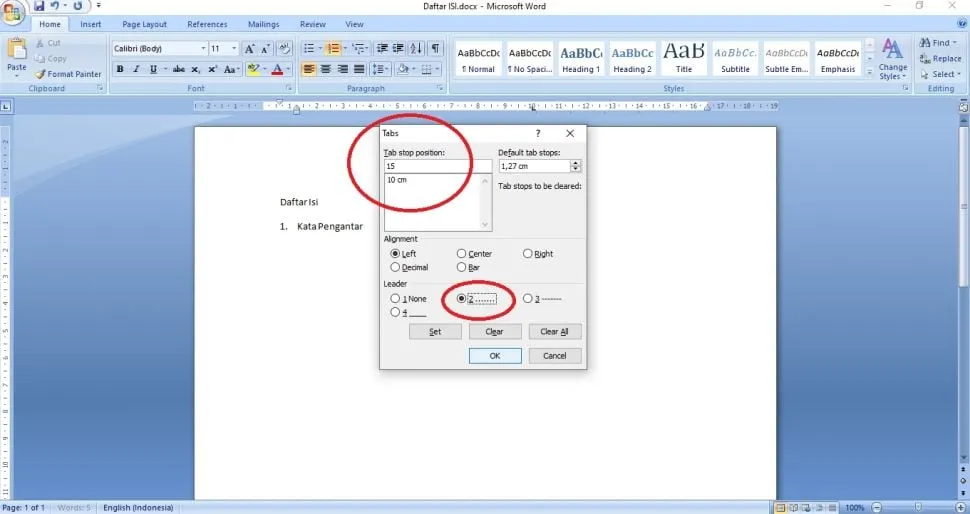
Task: Click the Tab stop position input field
Action: [437, 166]
